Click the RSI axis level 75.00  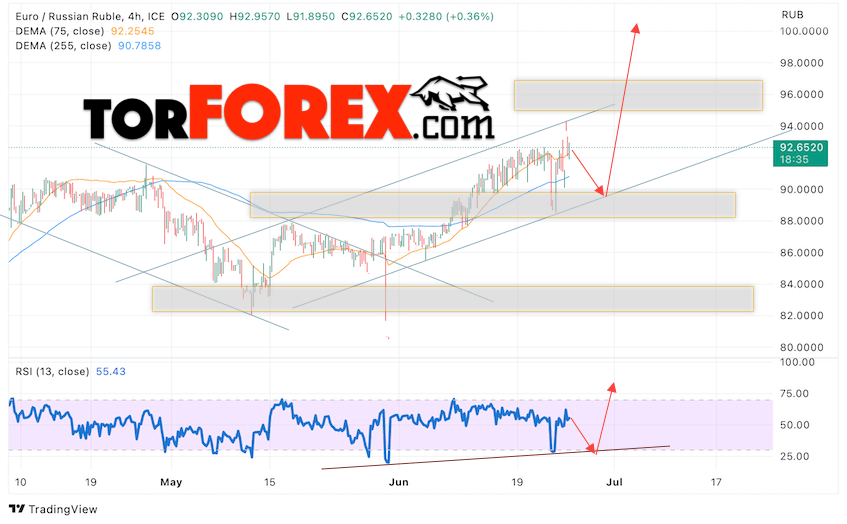(795, 394)
